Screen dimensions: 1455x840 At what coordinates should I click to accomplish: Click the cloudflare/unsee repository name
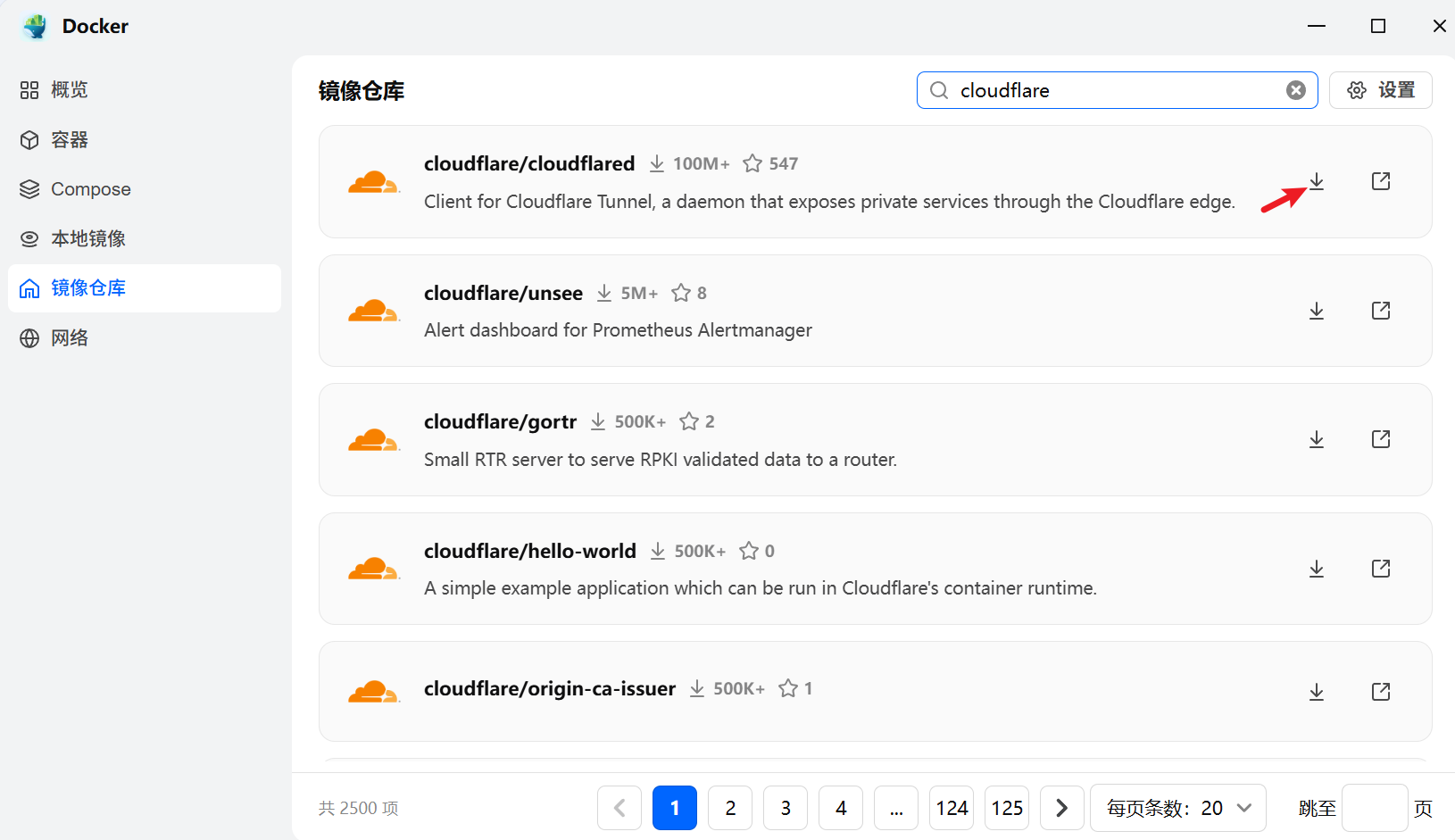[503, 293]
